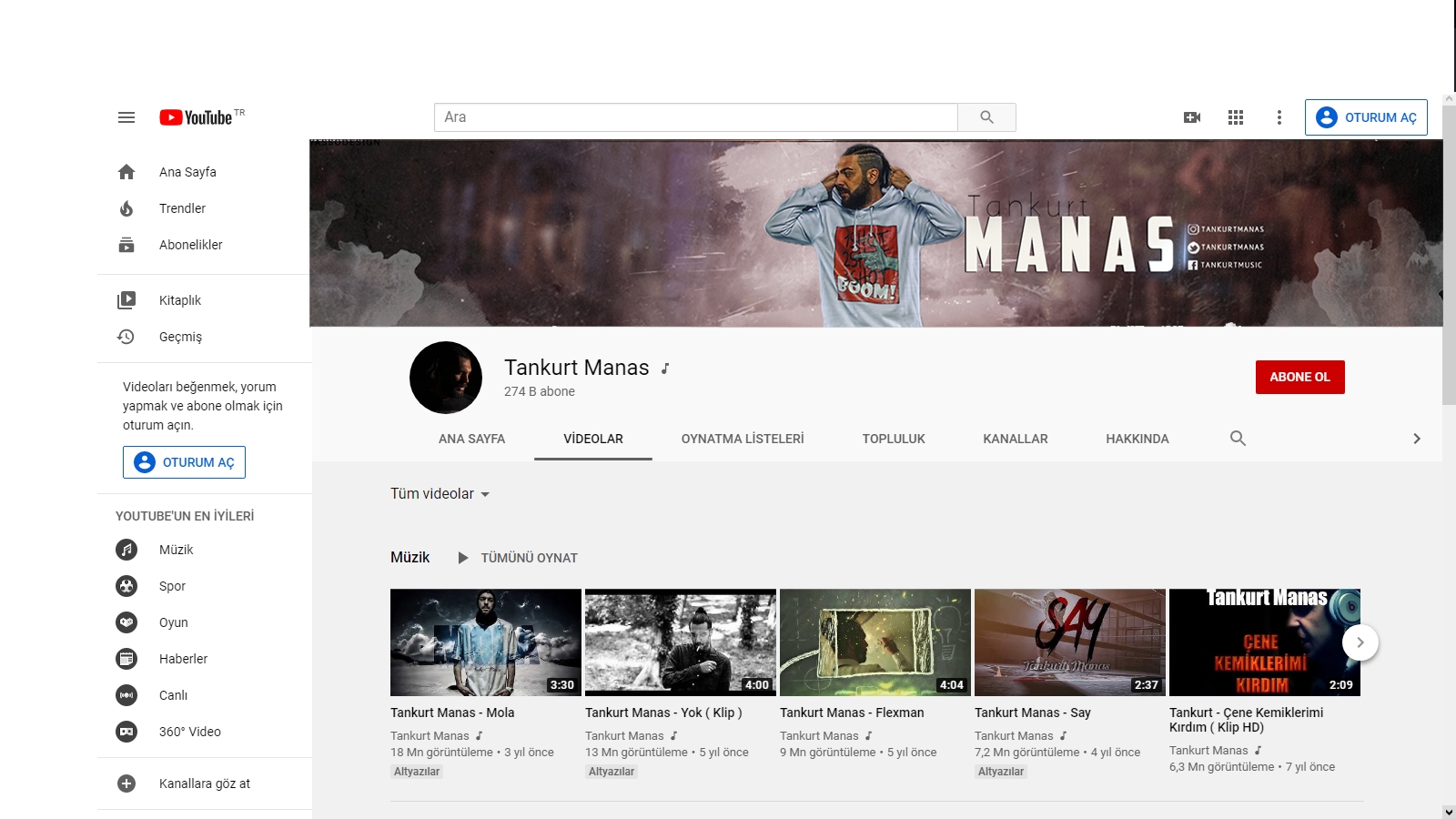Select the VİDEOLAR tab
This screenshot has width=1456, height=819.
pyautogui.click(x=593, y=439)
